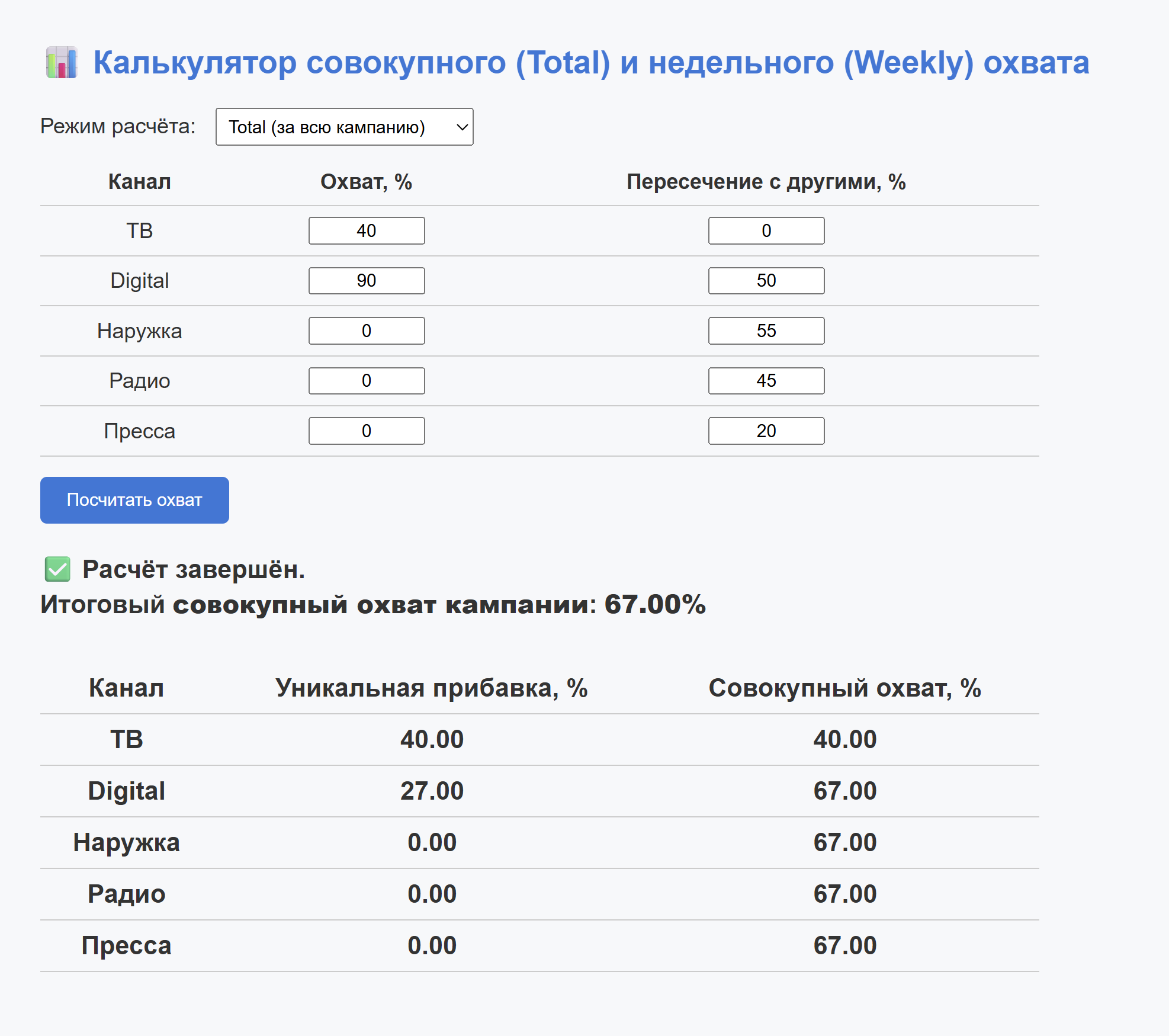Open the calculation mode dropdown
The width and height of the screenshot is (1169, 1036).
(x=344, y=127)
